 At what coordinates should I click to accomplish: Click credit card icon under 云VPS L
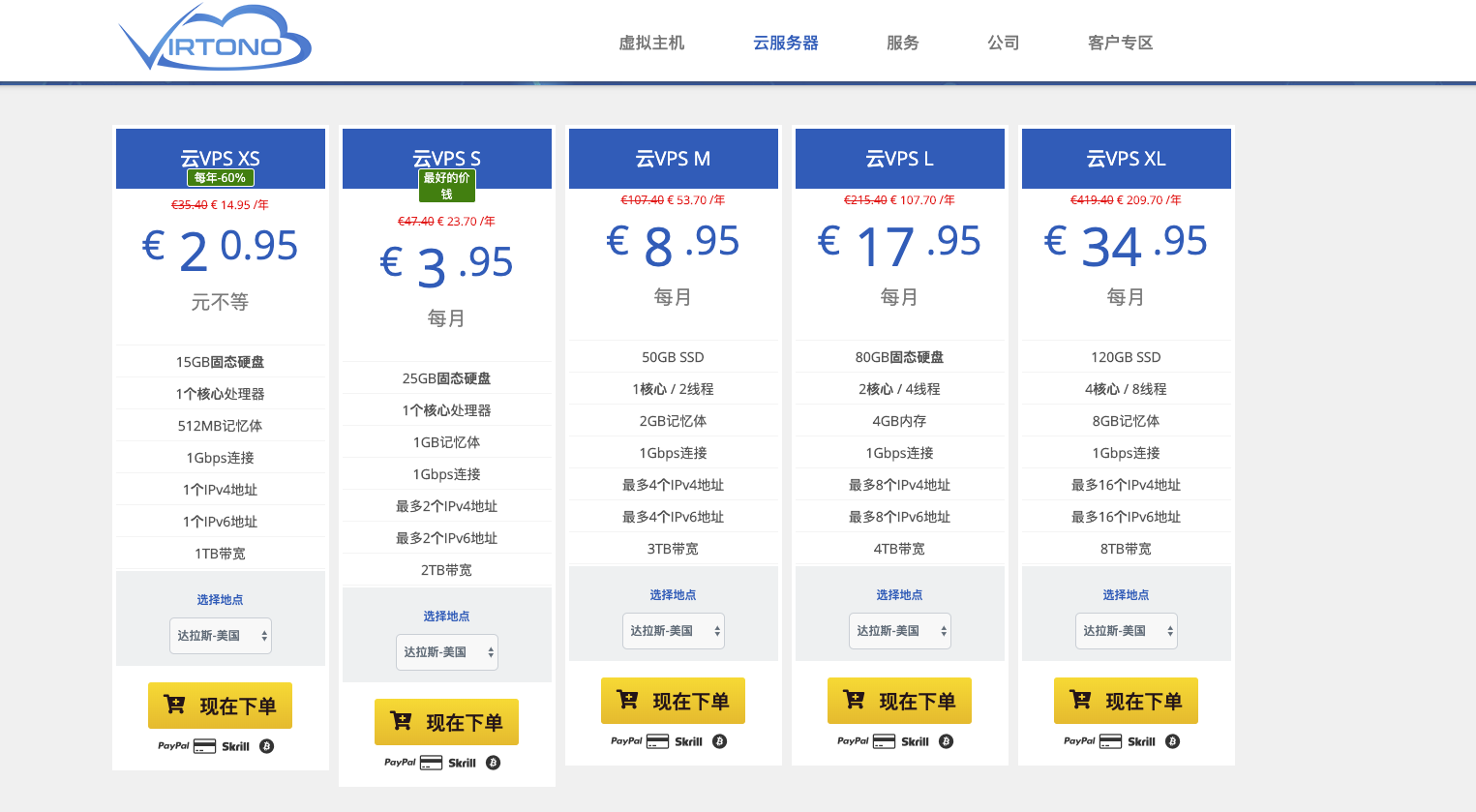coord(884,741)
